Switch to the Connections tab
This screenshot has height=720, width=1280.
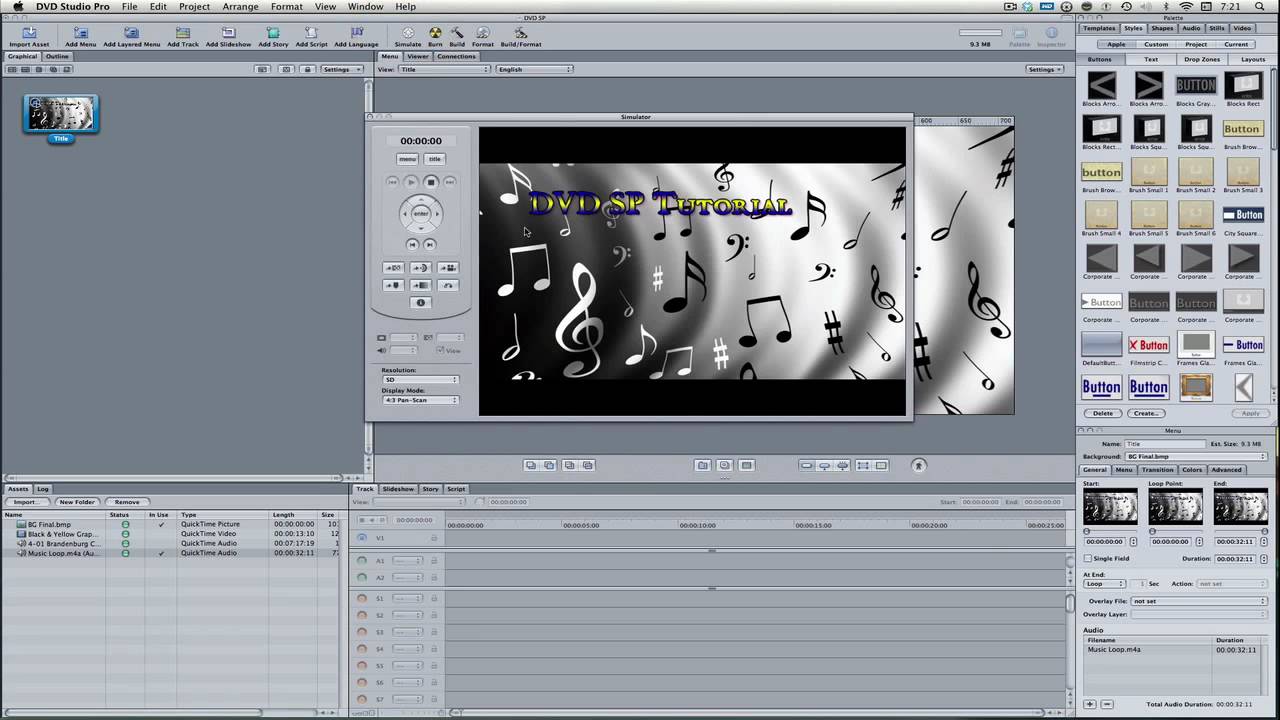[x=456, y=56]
